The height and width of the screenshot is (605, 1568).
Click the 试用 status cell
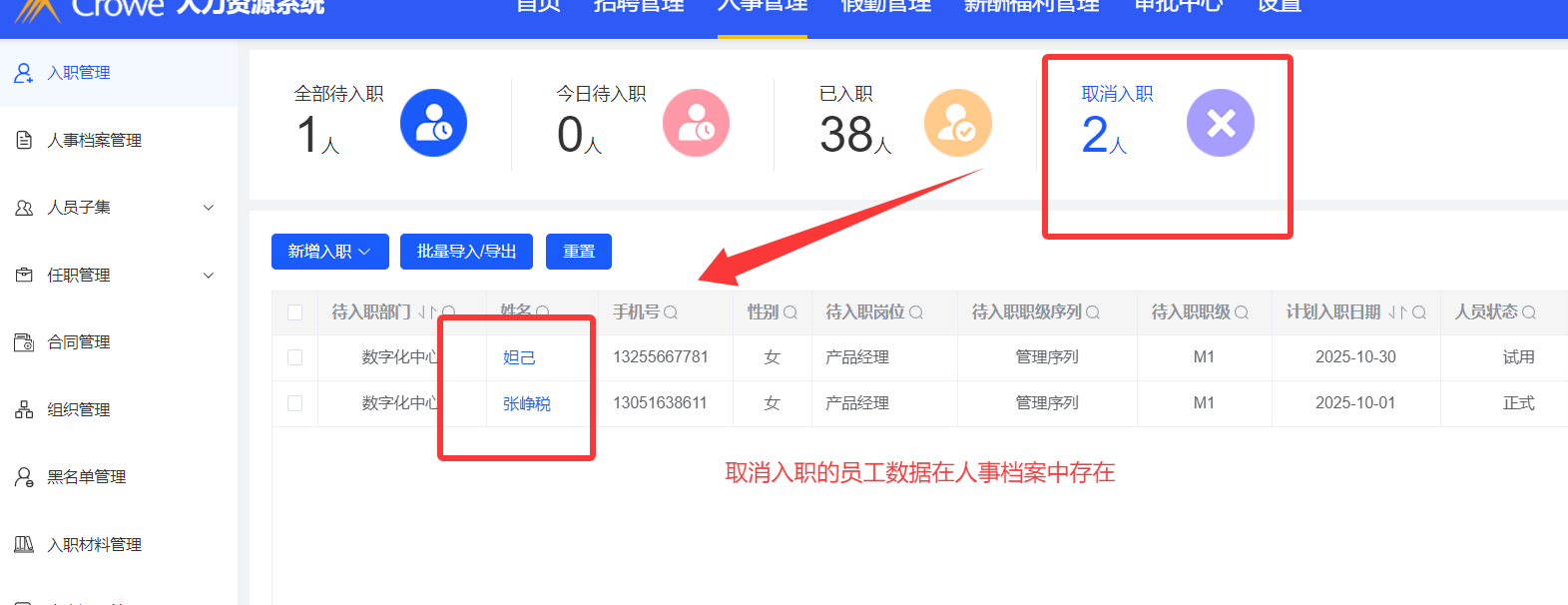(x=1519, y=357)
